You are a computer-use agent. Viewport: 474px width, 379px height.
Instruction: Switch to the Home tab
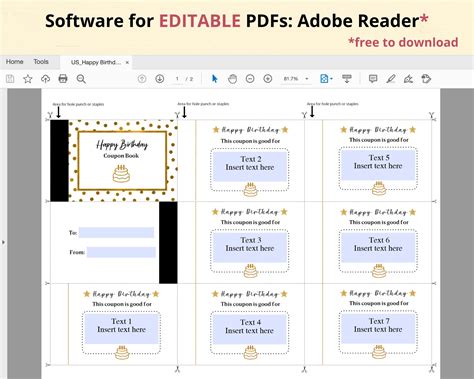tap(15, 62)
